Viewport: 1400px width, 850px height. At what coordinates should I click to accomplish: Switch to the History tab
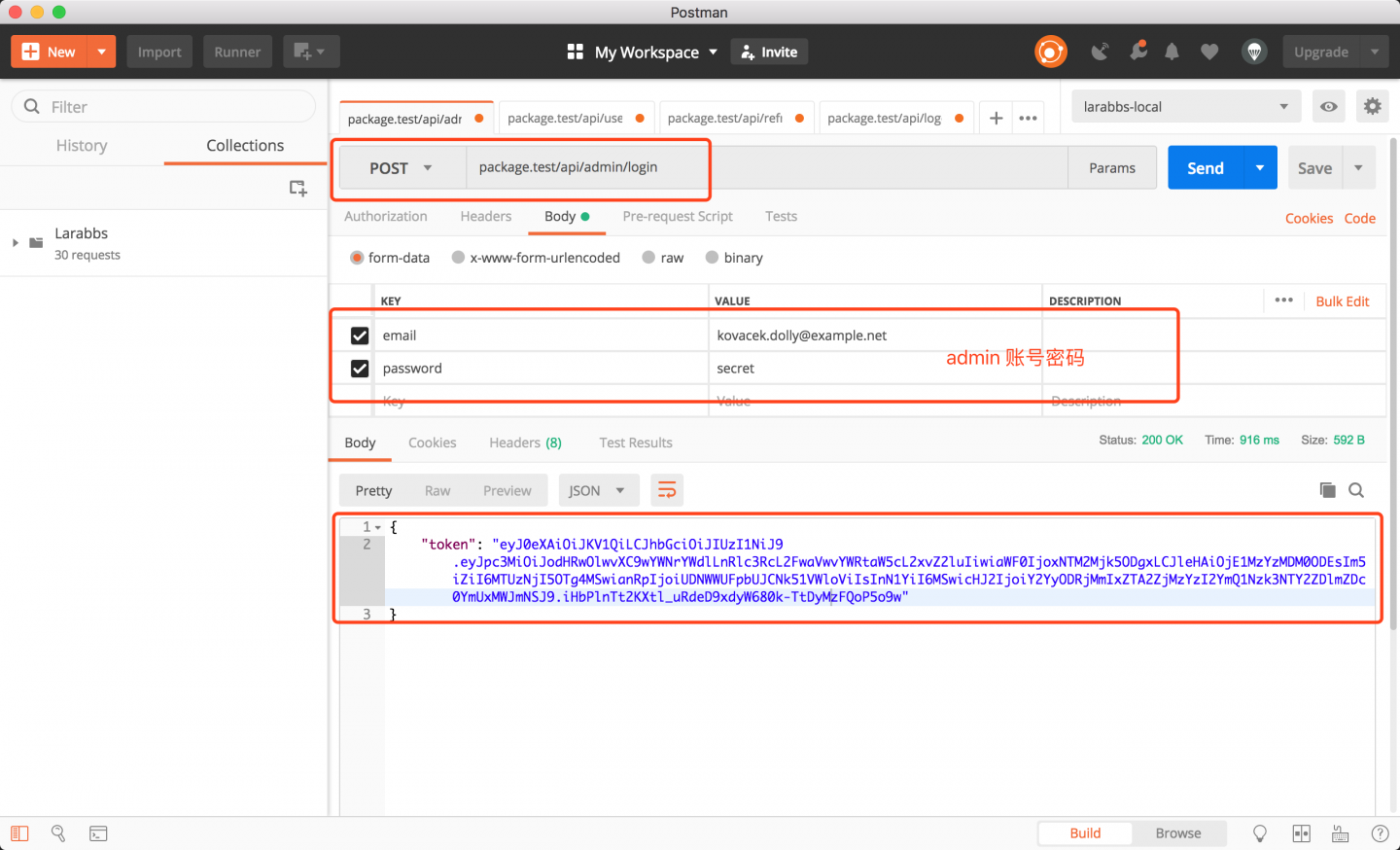(82, 146)
